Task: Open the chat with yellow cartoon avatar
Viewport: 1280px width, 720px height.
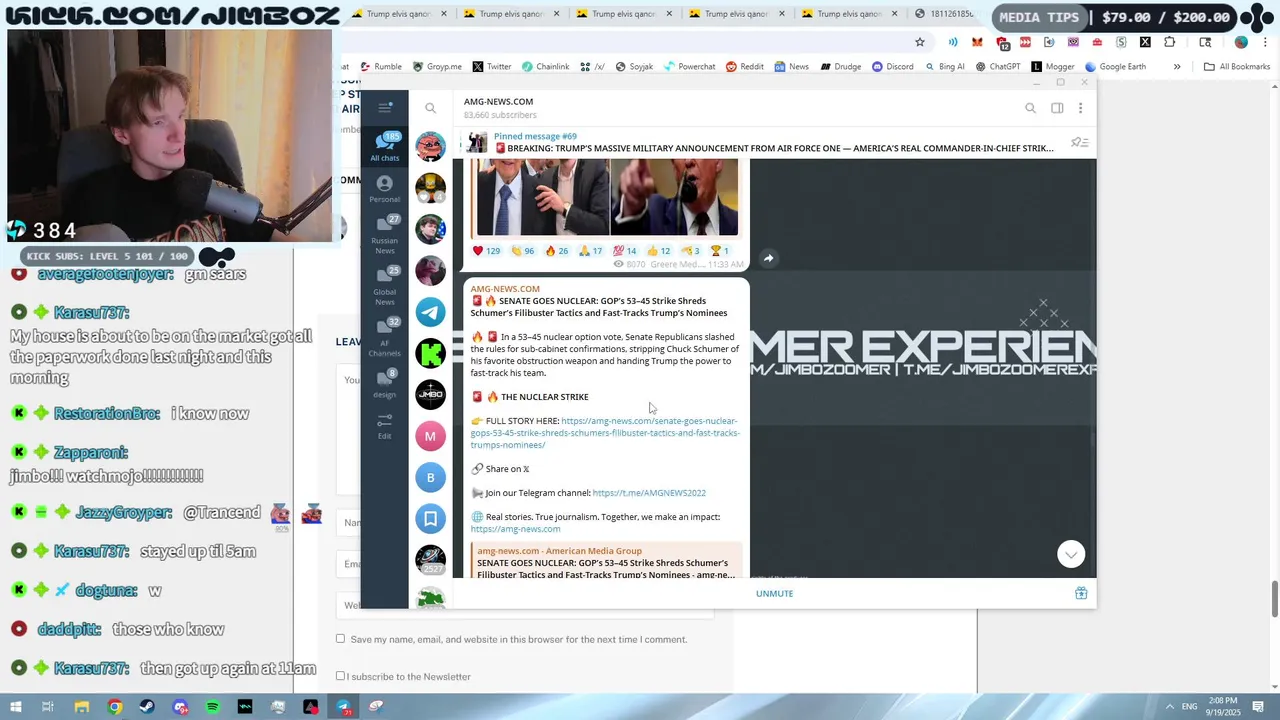Action: coord(431,188)
